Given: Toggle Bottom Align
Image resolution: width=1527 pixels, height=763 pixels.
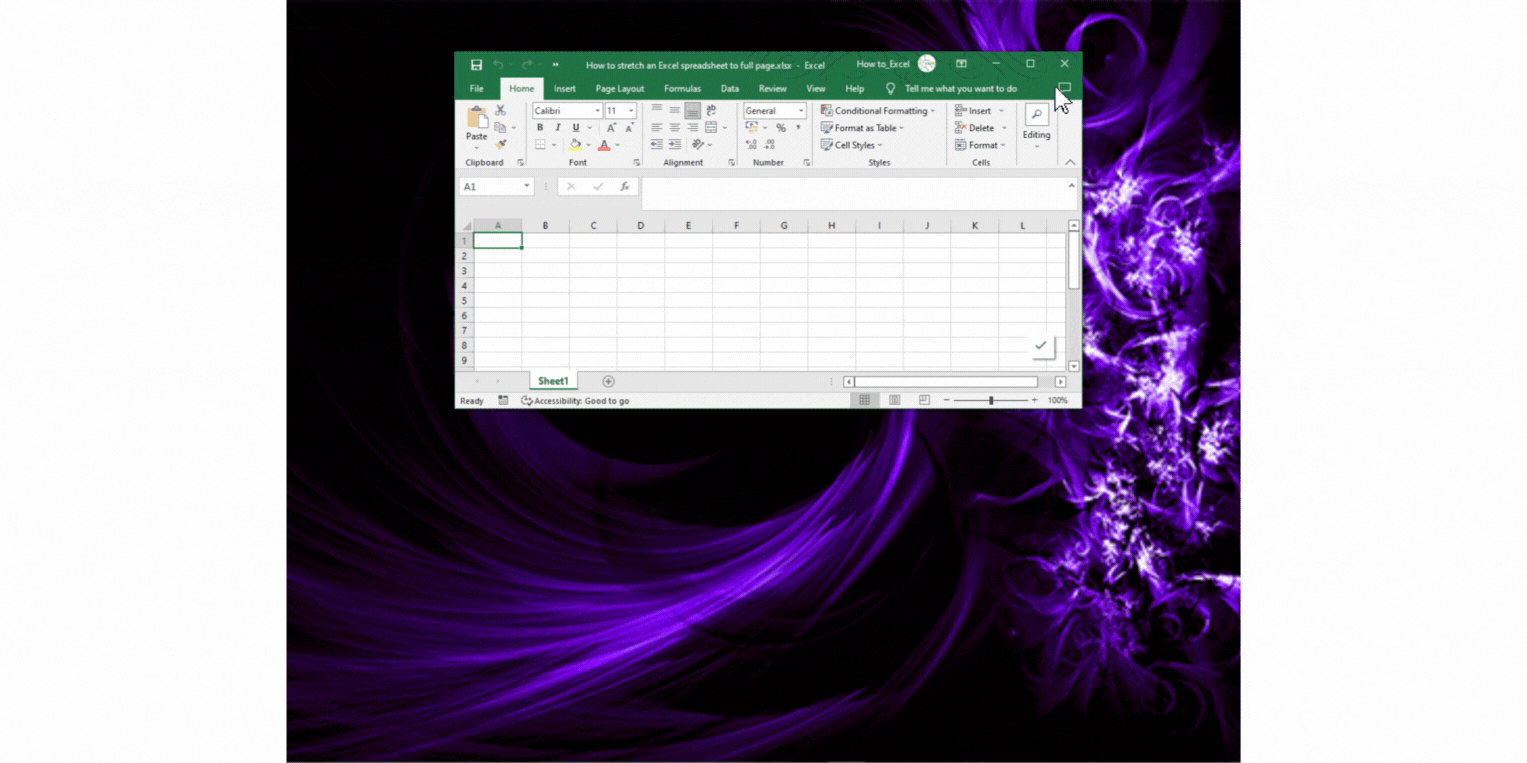Looking at the screenshot, I should (x=693, y=111).
